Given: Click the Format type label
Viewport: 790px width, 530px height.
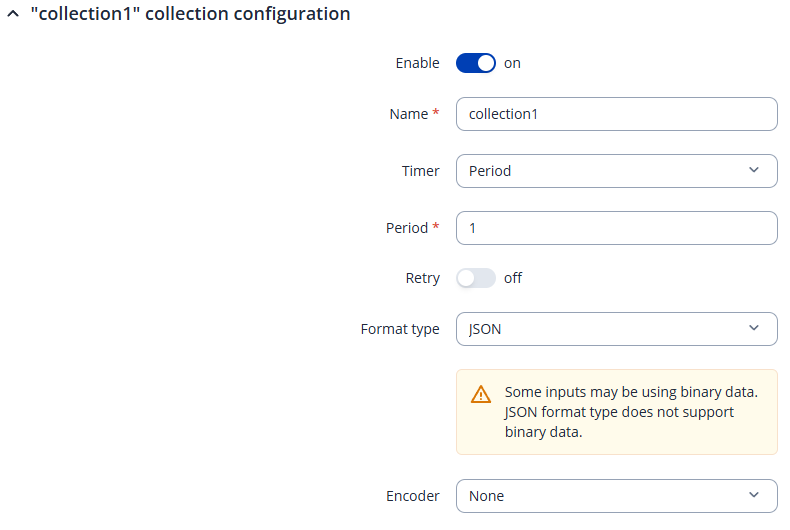Looking at the screenshot, I should pos(399,328).
